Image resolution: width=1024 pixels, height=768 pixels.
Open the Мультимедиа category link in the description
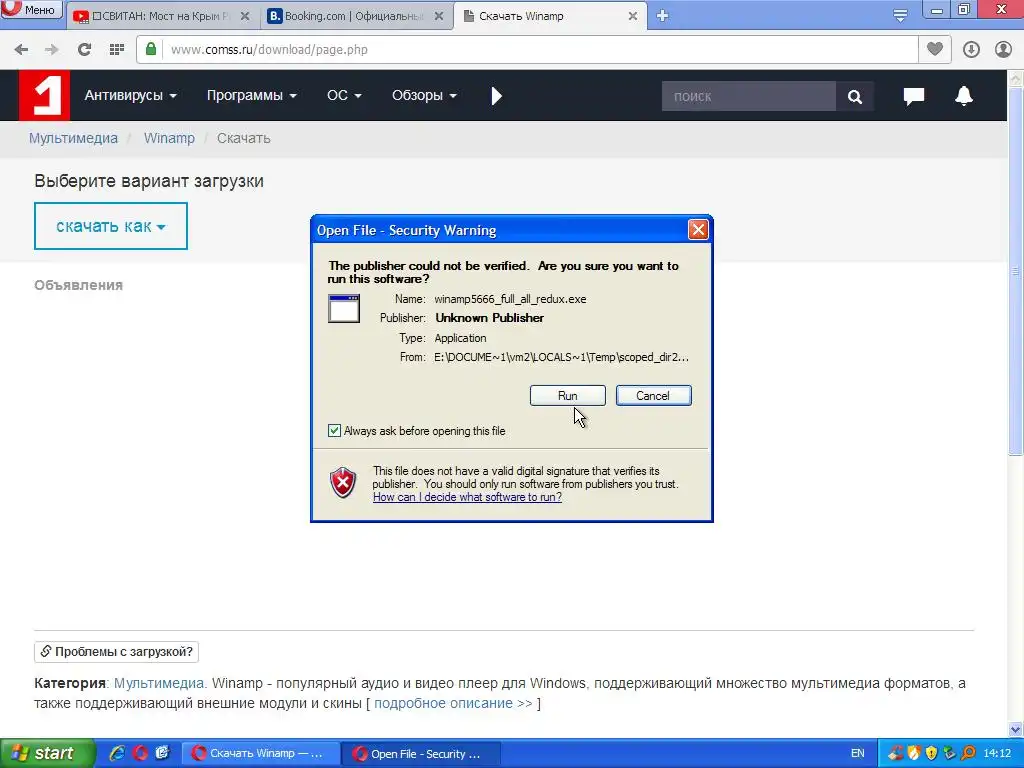tap(159, 683)
